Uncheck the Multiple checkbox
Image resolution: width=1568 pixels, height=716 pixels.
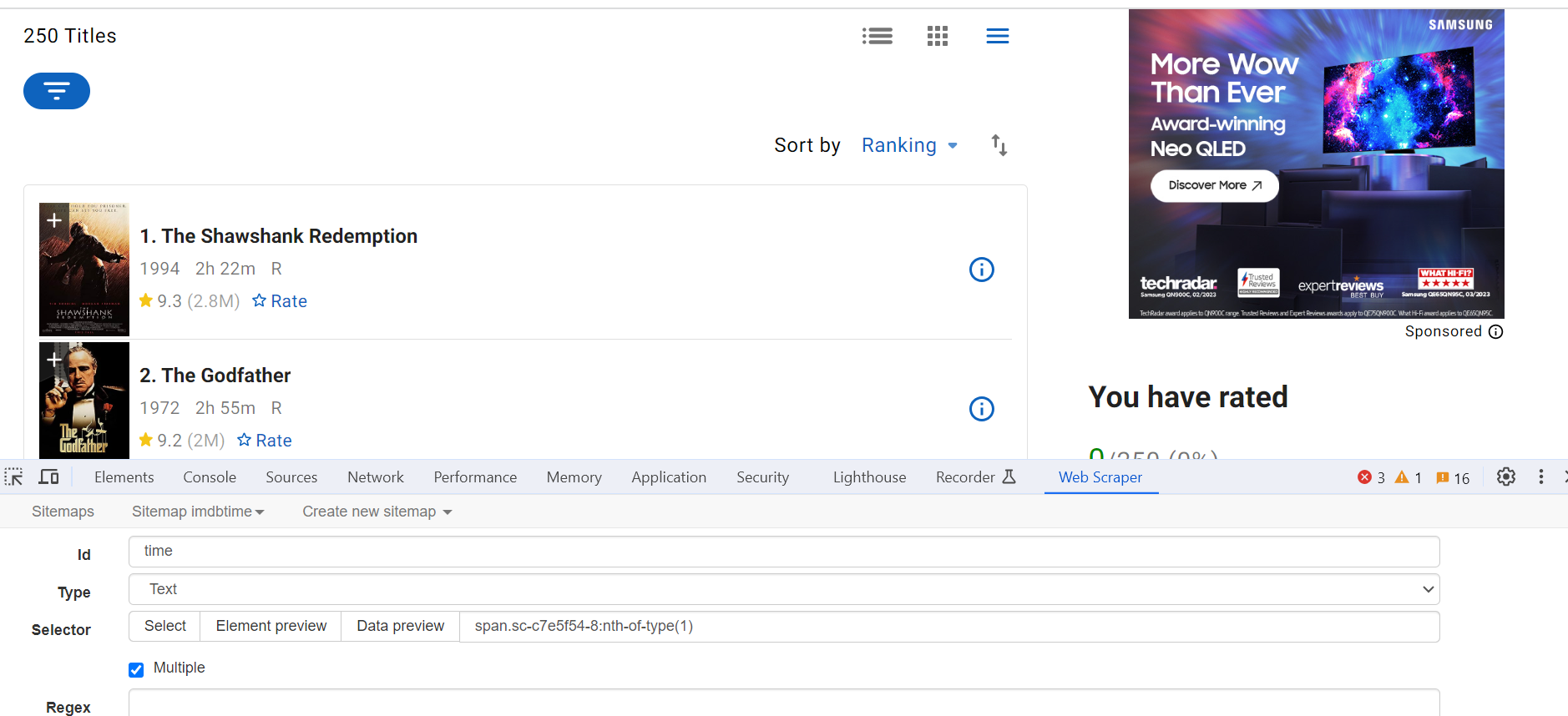[x=136, y=669]
